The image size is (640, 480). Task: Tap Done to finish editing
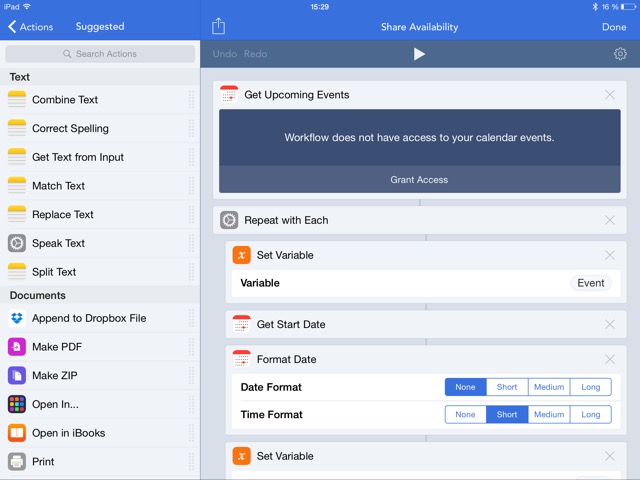coord(613,27)
